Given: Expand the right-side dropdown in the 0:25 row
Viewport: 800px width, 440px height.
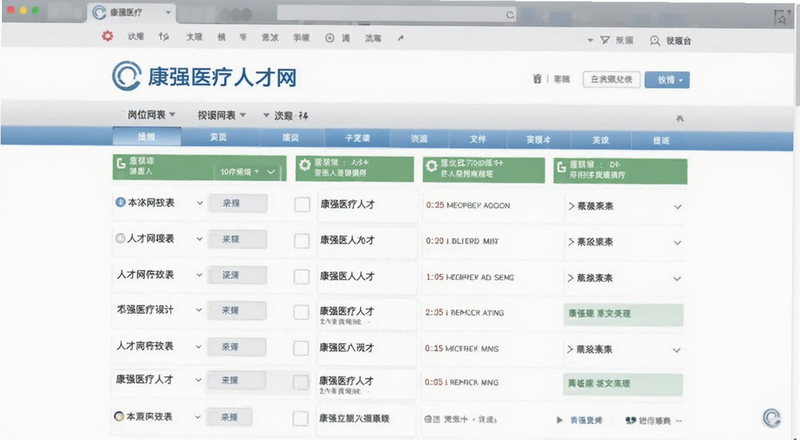Looking at the screenshot, I should click(x=678, y=207).
